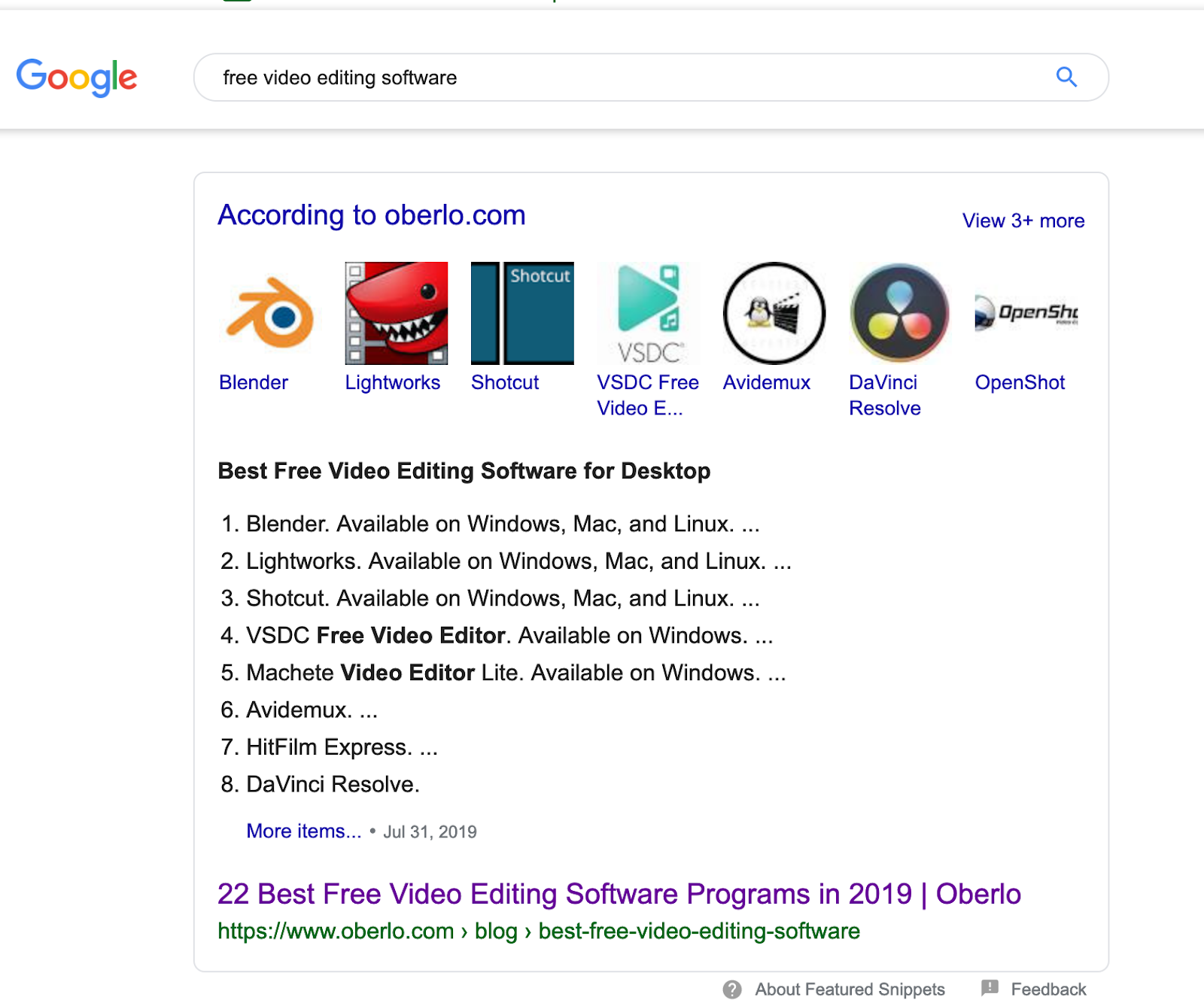The width and height of the screenshot is (1204, 1006).
Task: Click the Avidemux penguin logo thumbnail
Action: [x=774, y=313]
